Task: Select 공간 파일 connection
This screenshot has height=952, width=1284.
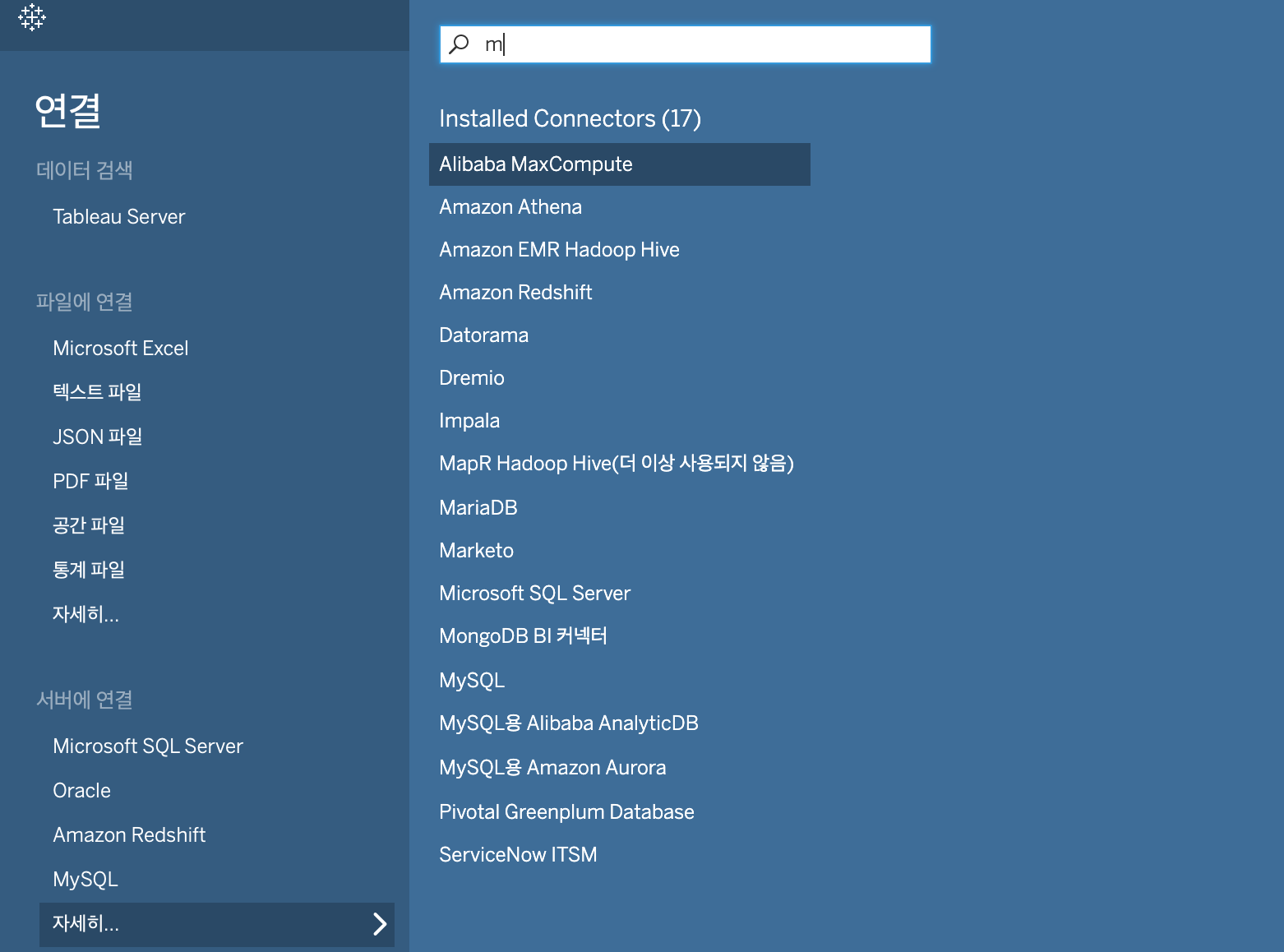Action: tap(89, 525)
